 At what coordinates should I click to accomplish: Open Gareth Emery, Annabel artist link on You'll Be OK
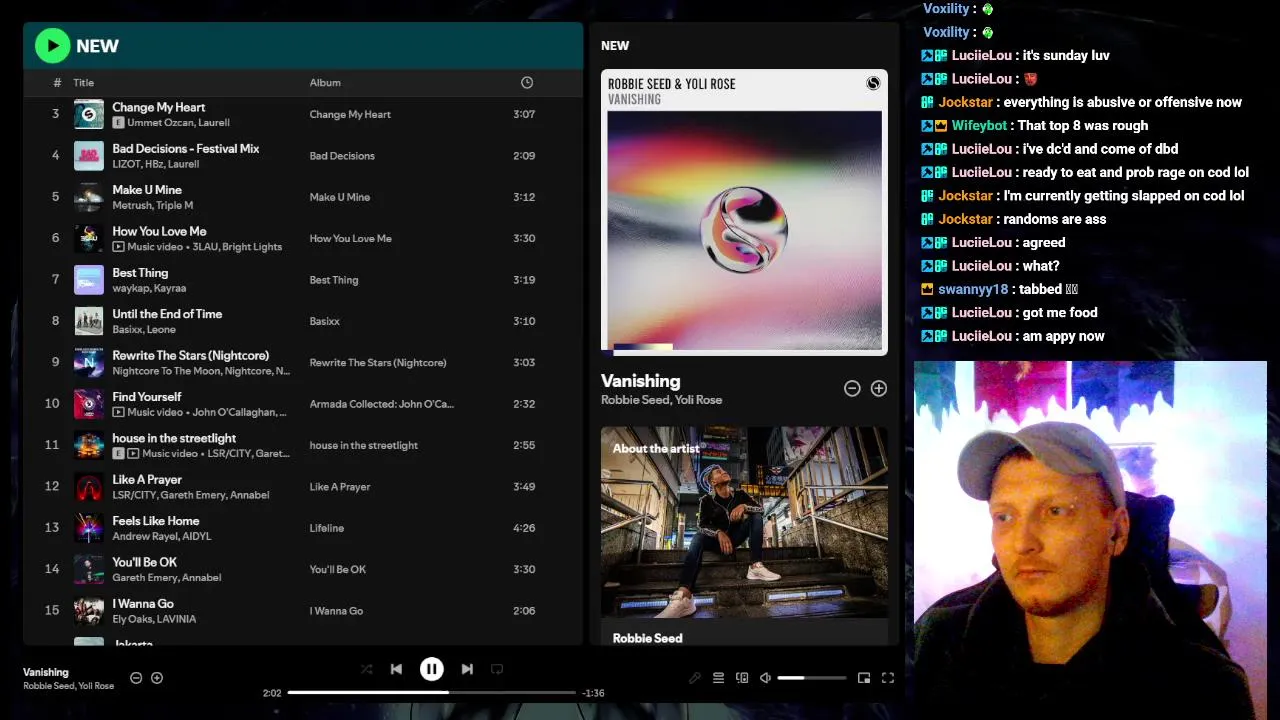tap(167, 578)
